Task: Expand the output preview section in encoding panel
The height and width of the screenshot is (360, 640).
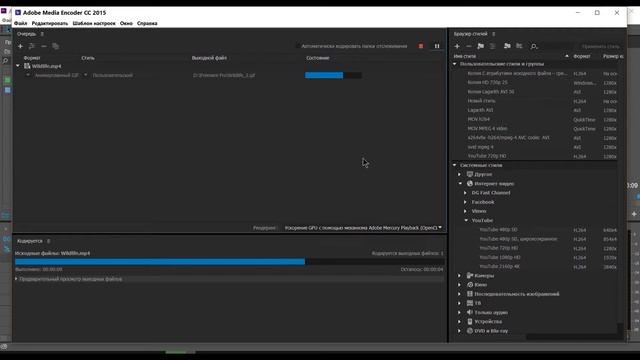Action: pyautogui.click(x=16, y=279)
